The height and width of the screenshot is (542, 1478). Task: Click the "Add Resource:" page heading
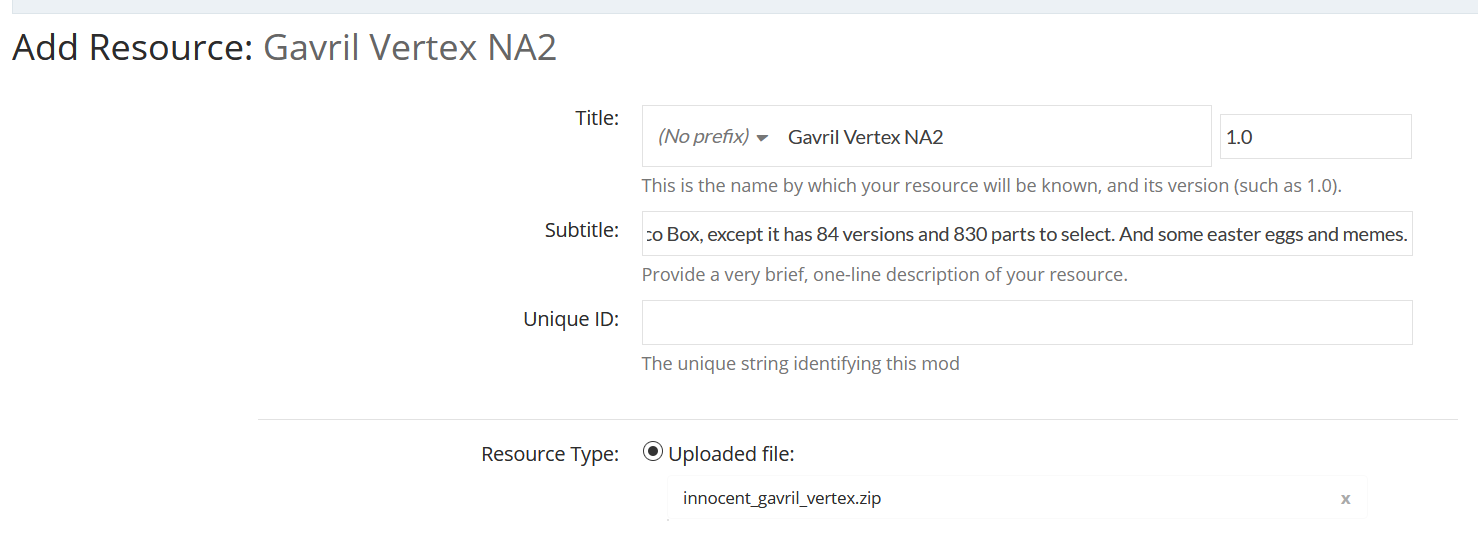pyautogui.click(x=132, y=48)
